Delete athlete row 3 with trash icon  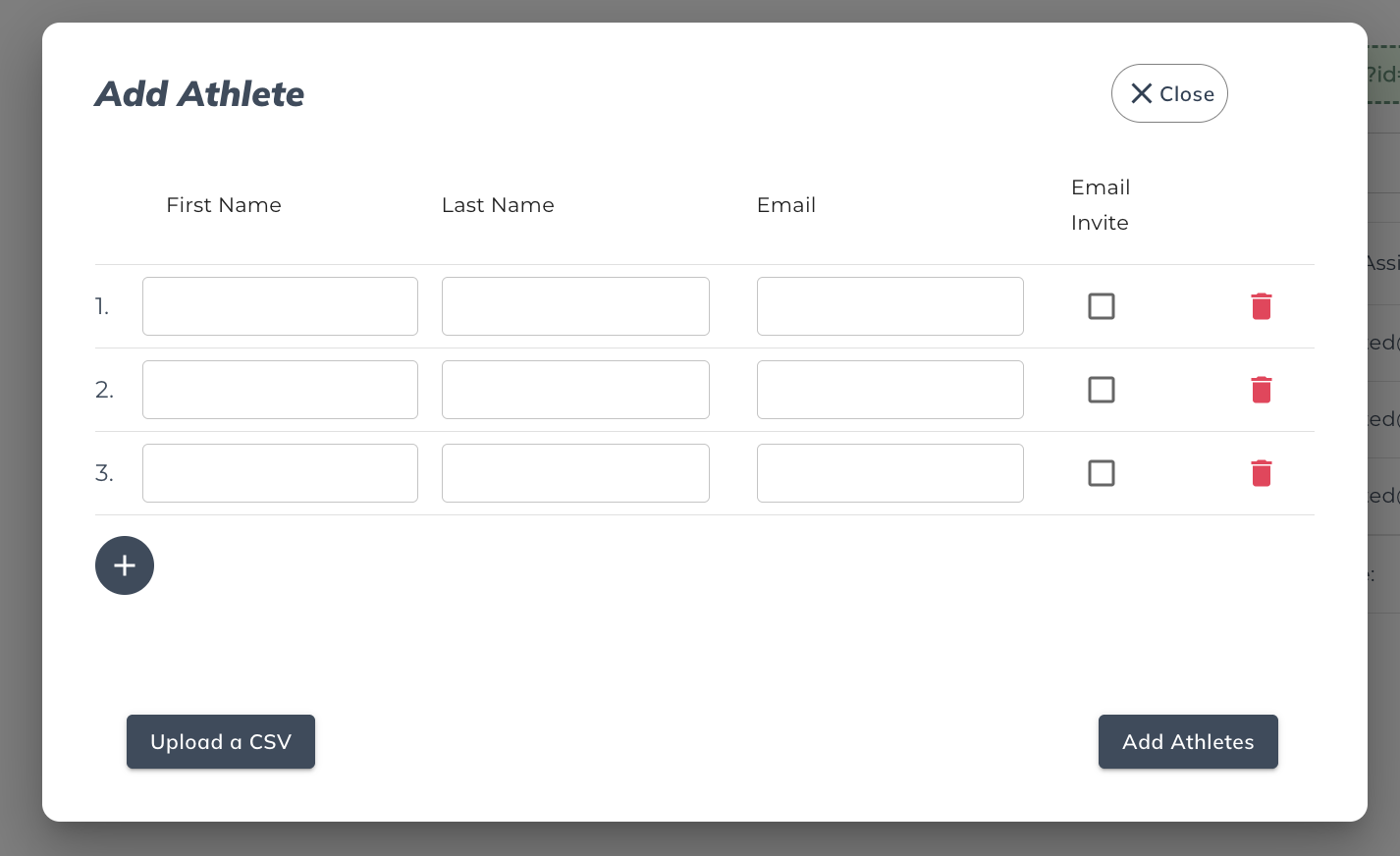click(x=1262, y=473)
